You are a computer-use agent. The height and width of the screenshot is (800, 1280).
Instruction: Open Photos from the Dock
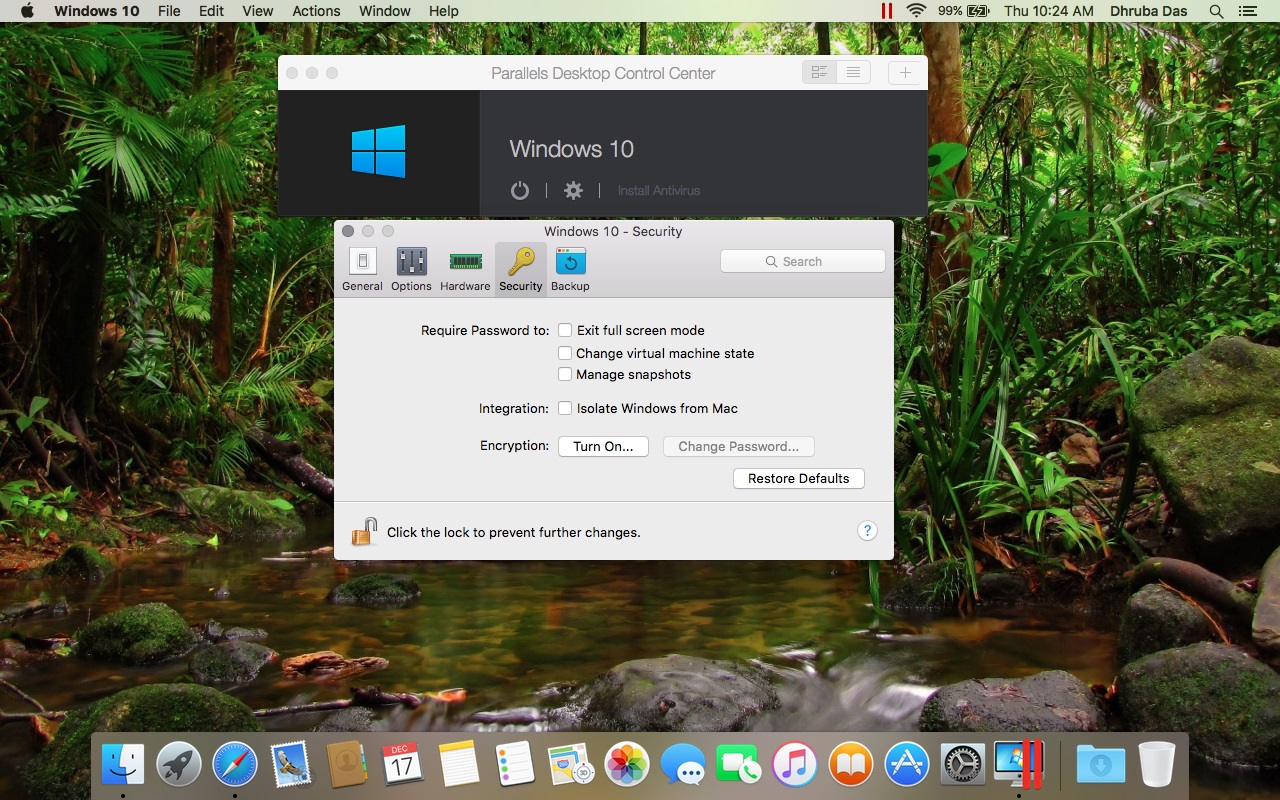(x=627, y=765)
